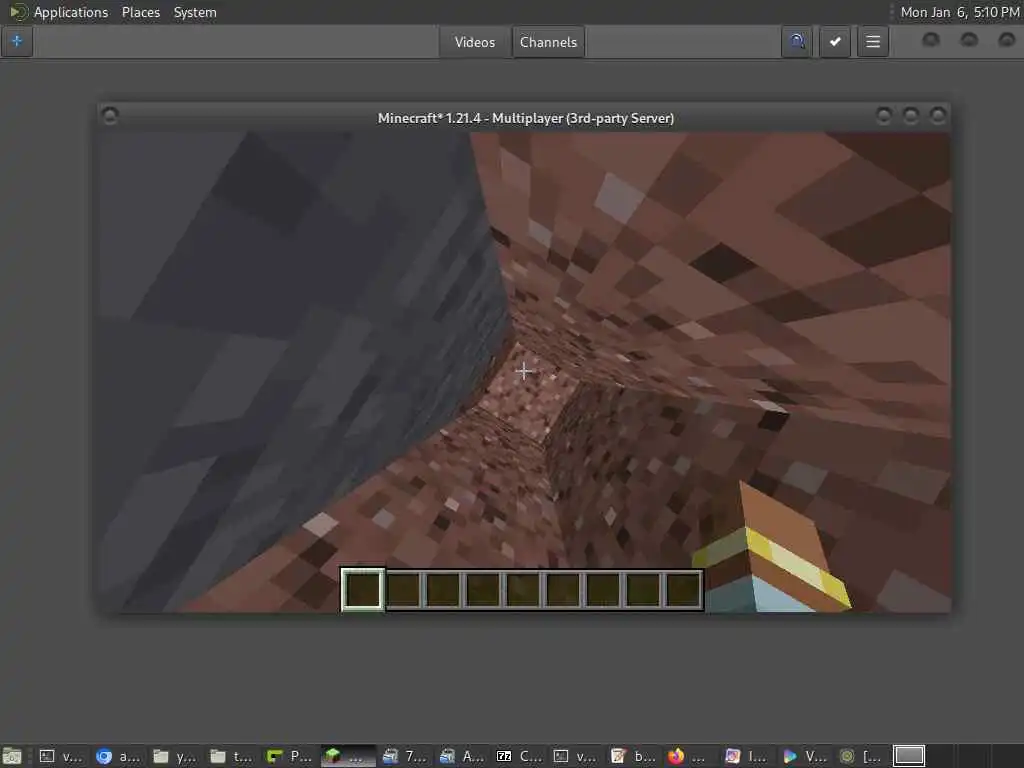Open the 7z taskbar item labeled C...

coord(519,756)
